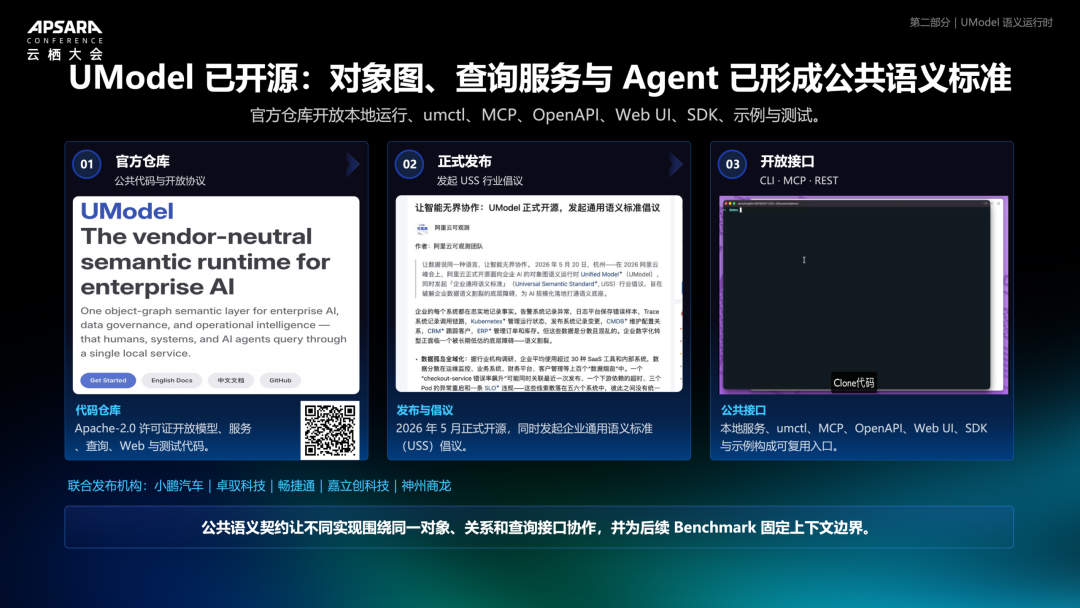The height and width of the screenshot is (608, 1080).
Task: Click the 小鹏汽车 partner name
Action: 178,486
